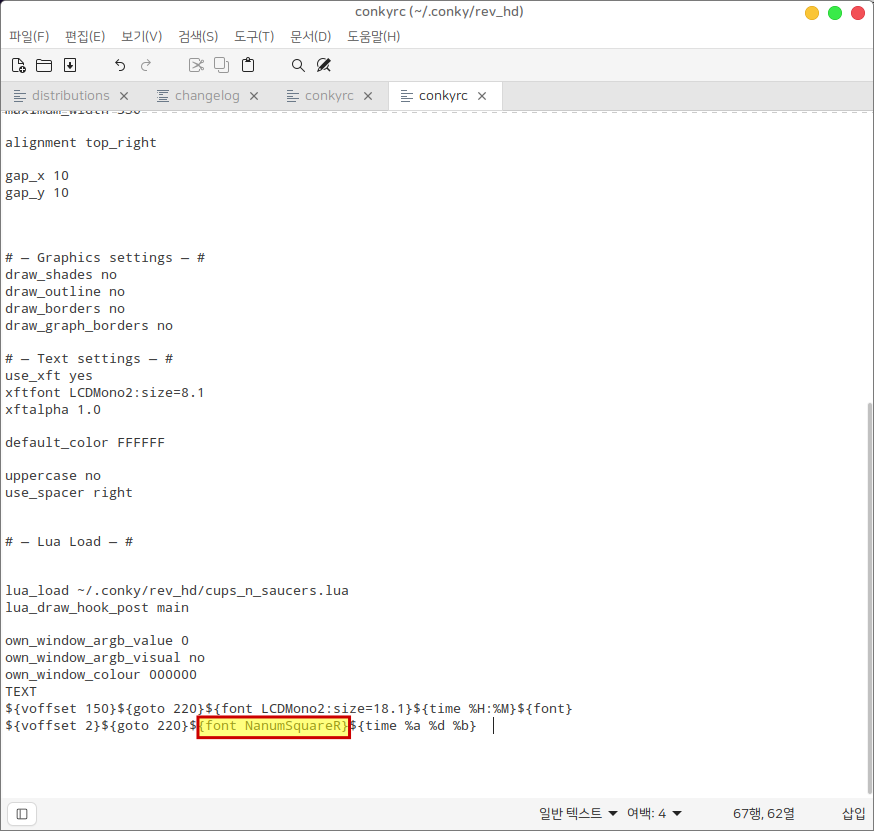The width and height of the screenshot is (874, 831).
Task: Close the changelog tab
Action: tap(254, 96)
